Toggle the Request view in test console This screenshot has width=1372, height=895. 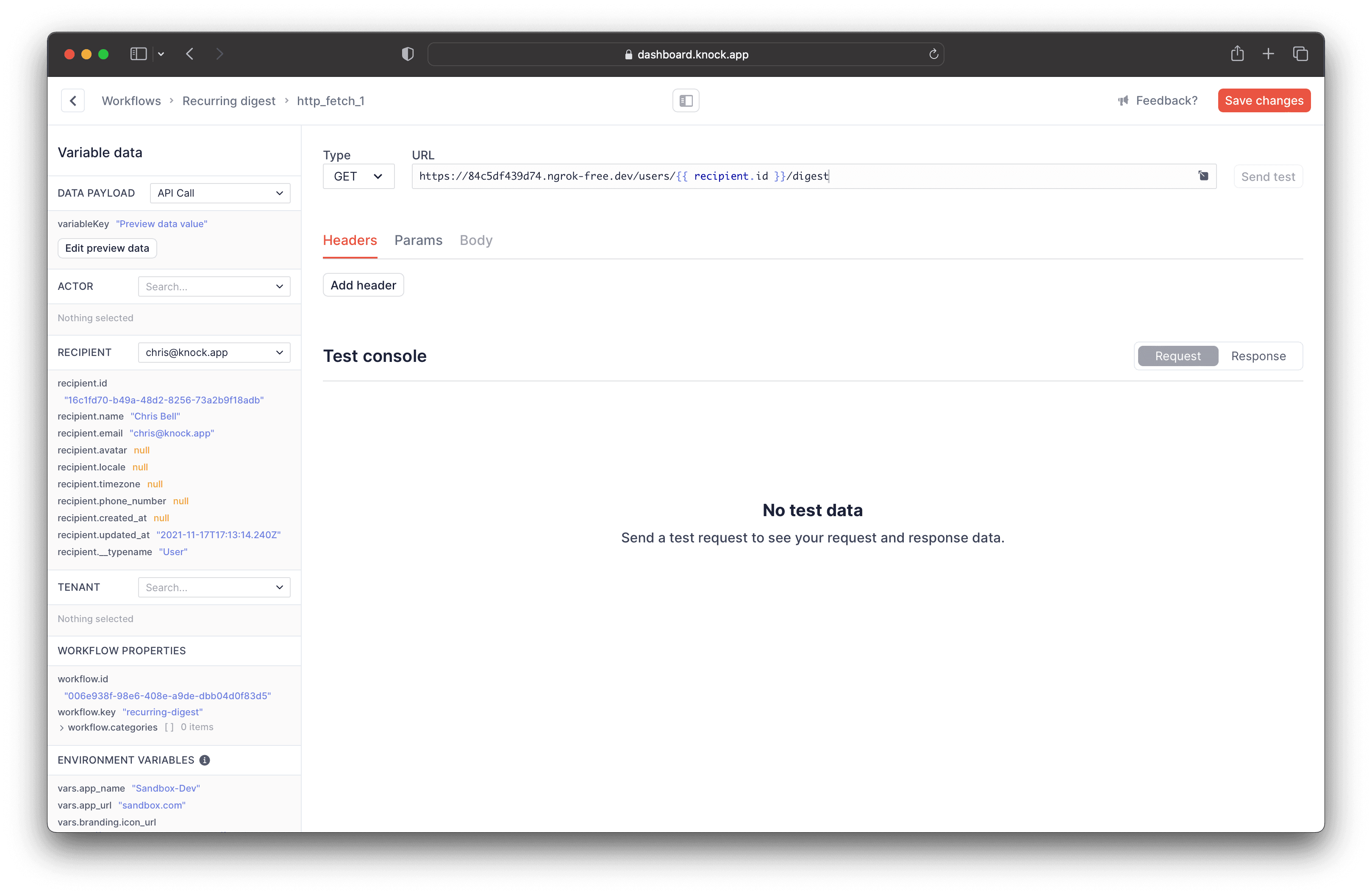[1177, 355]
